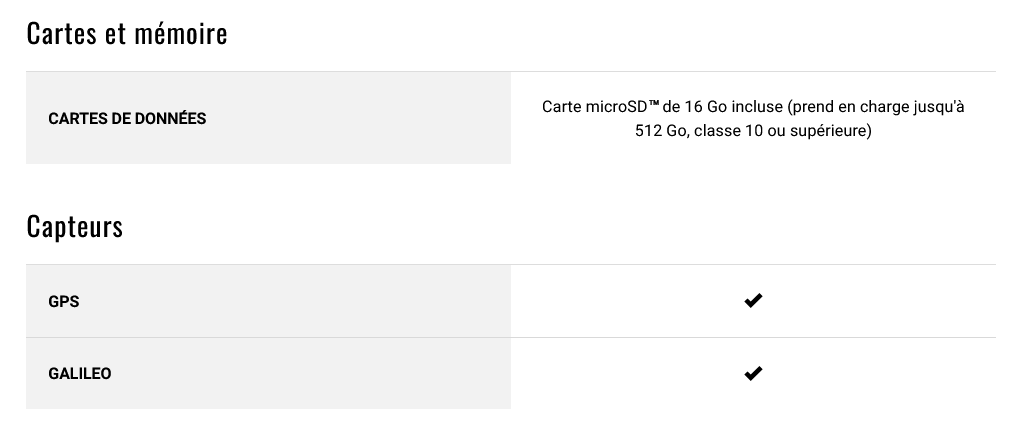Screen dimensions: 1029x433
Task: Click the GALILEO row label
Action: click(x=79, y=374)
